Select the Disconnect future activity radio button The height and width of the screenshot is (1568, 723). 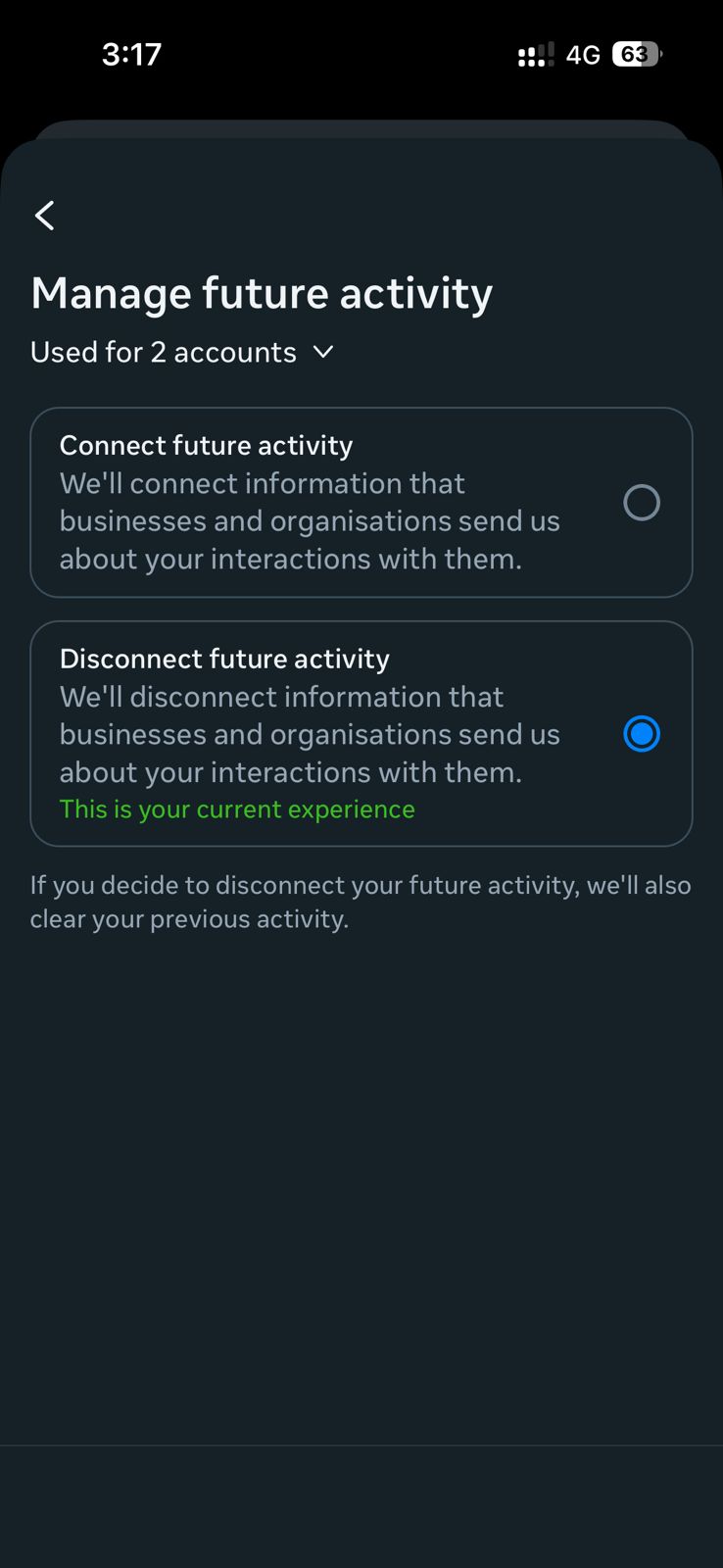[x=642, y=734]
